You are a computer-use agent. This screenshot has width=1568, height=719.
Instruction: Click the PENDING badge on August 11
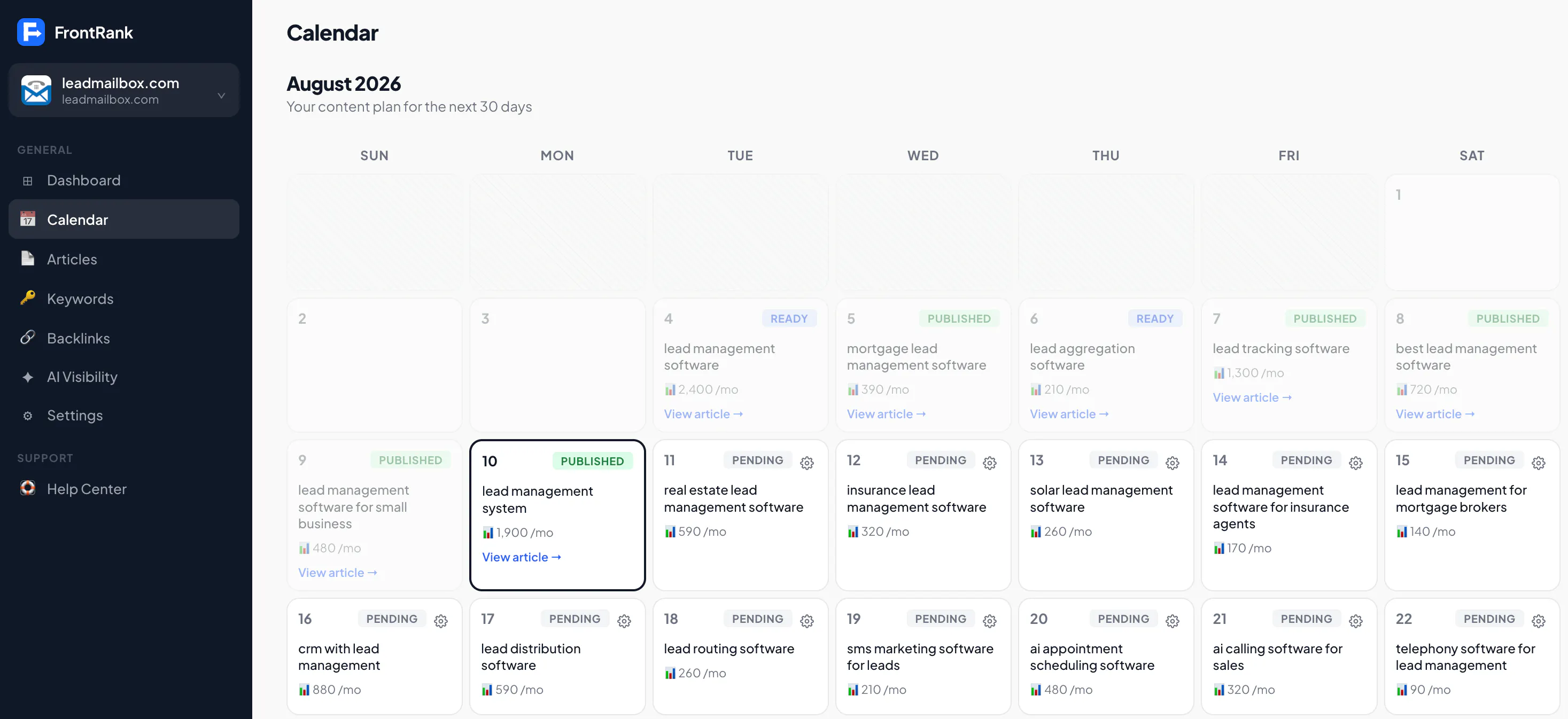coord(757,460)
